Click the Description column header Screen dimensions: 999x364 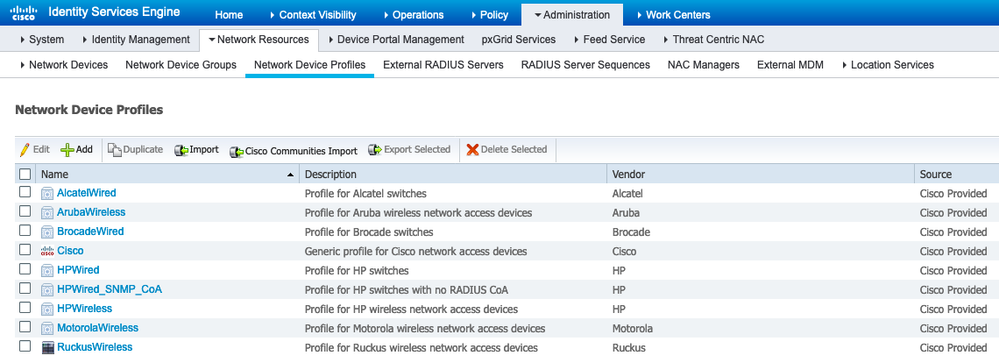tap(453, 174)
